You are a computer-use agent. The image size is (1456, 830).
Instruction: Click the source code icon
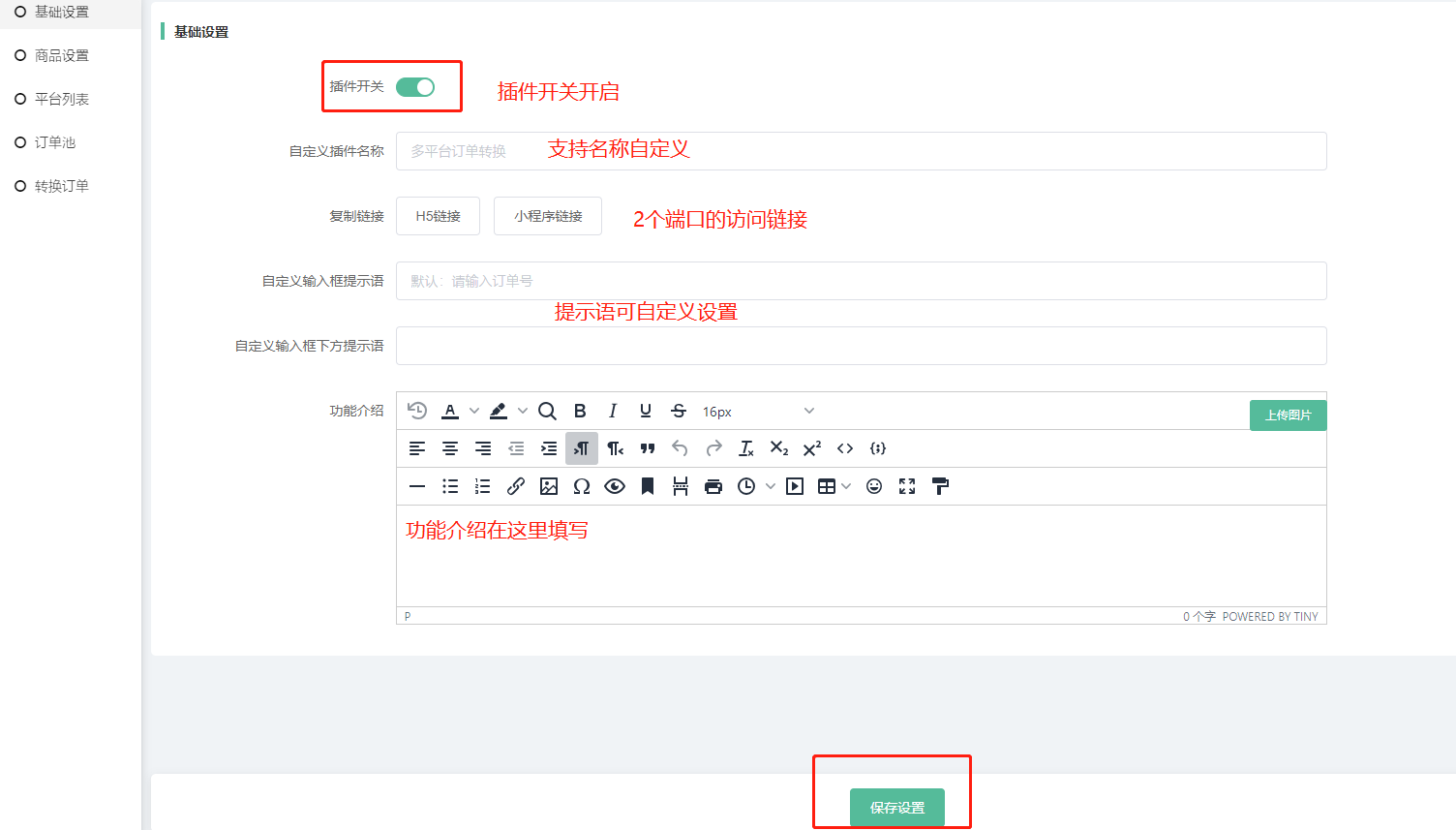click(845, 448)
